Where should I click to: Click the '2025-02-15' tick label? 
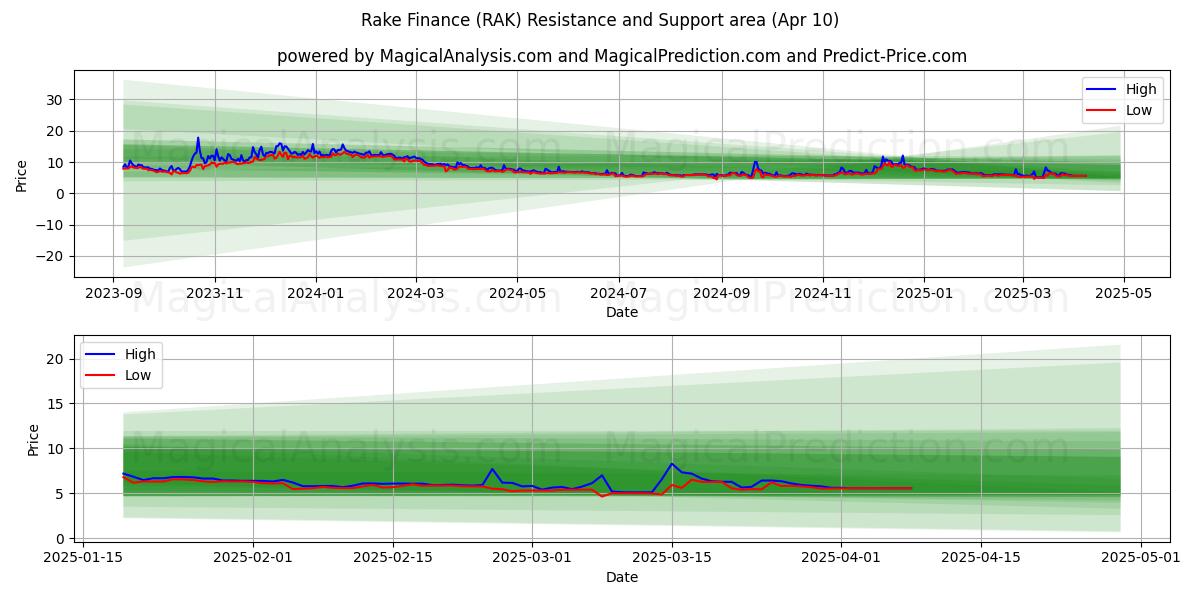click(x=391, y=558)
